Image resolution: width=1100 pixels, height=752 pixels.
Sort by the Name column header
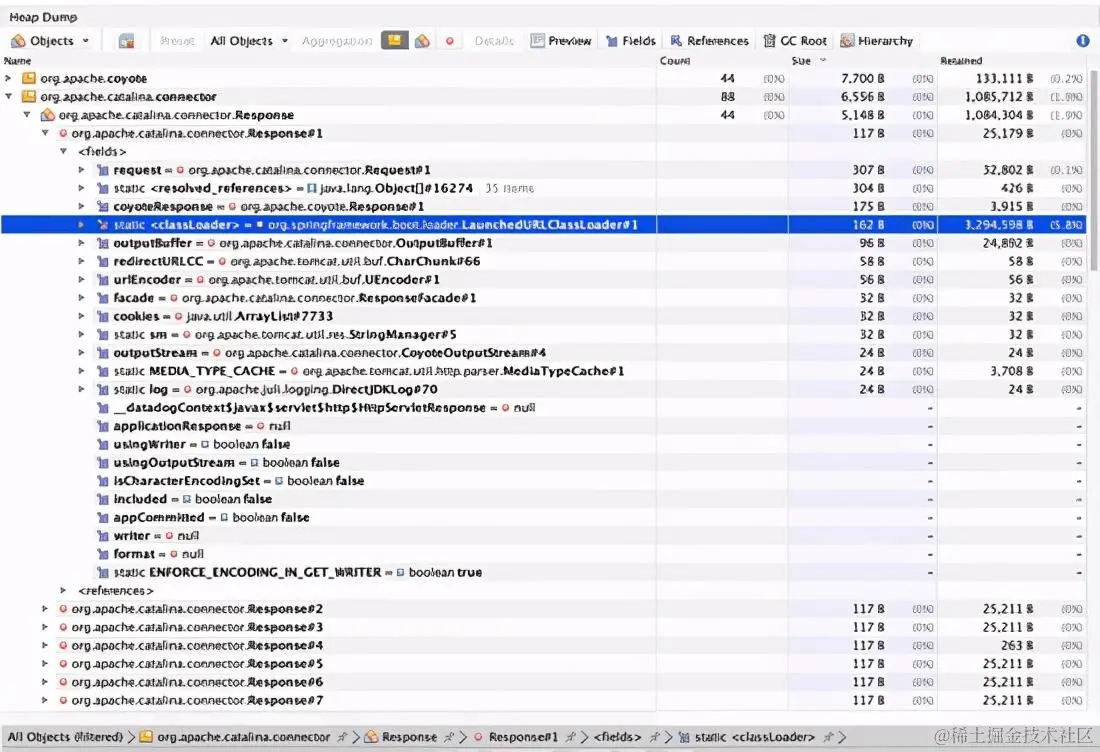point(18,61)
